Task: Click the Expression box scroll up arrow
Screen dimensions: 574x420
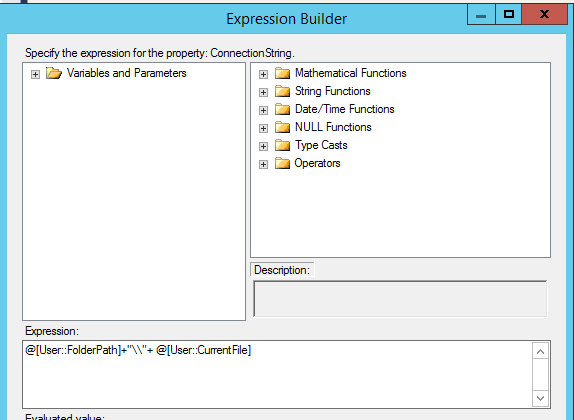Action: click(x=540, y=351)
